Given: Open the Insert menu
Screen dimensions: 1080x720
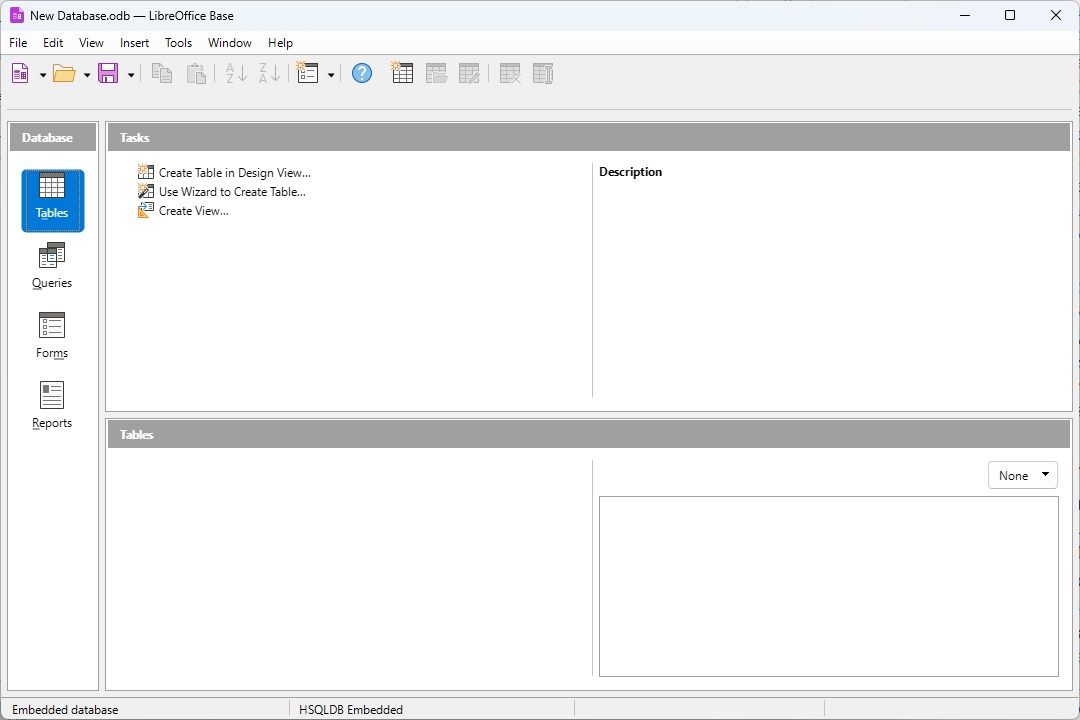Looking at the screenshot, I should coord(134,43).
